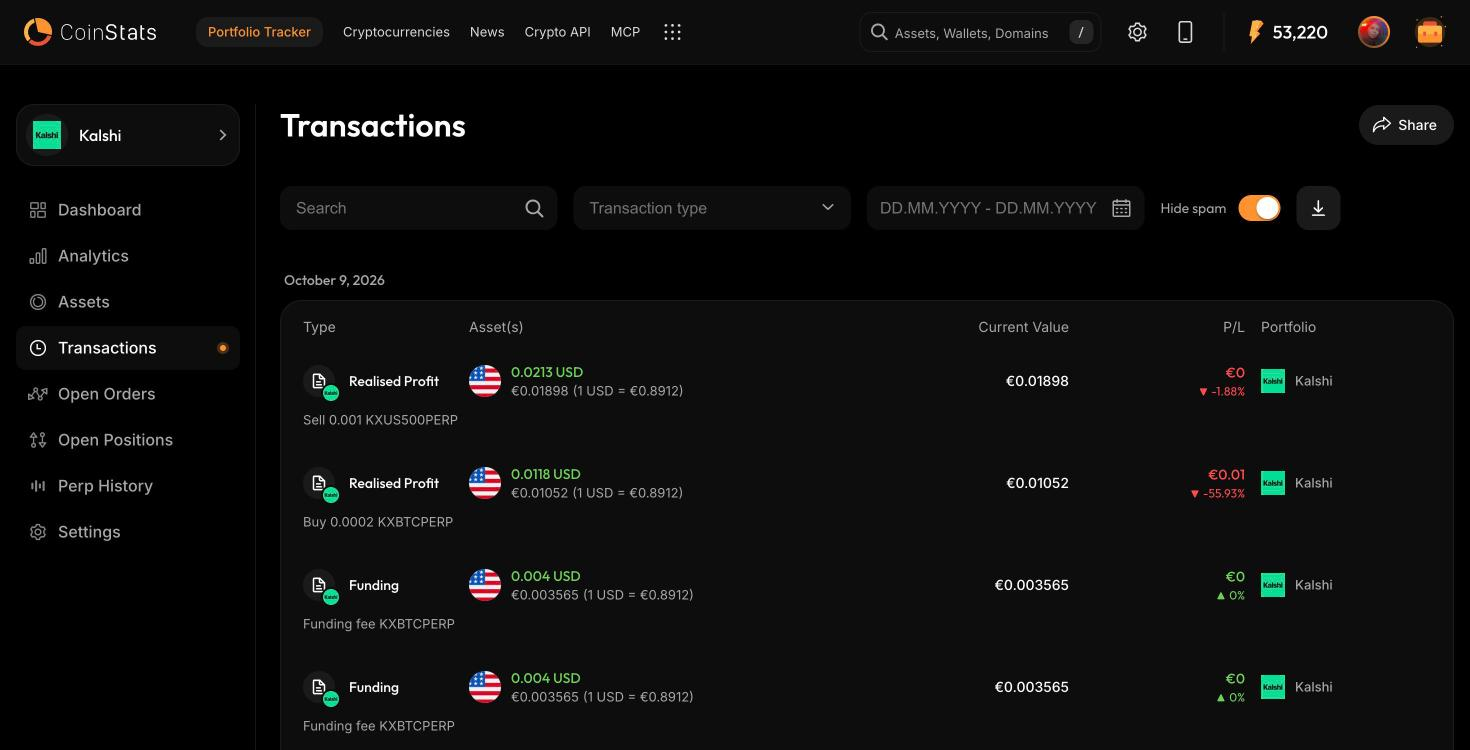The width and height of the screenshot is (1470, 750).
Task: Click the Kalshi logo in portfolio selector
Action: (x=47, y=135)
